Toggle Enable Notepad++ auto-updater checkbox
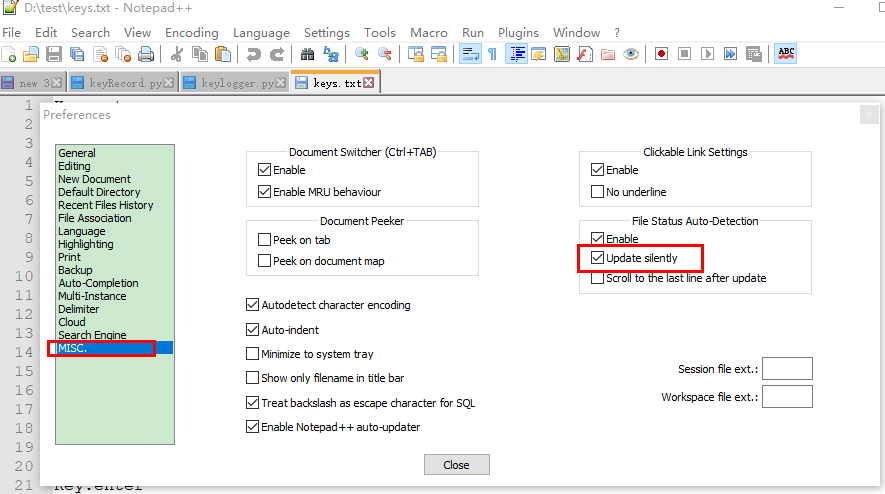Image resolution: width=885 pixels, height=494 pixels. (252, 426)
